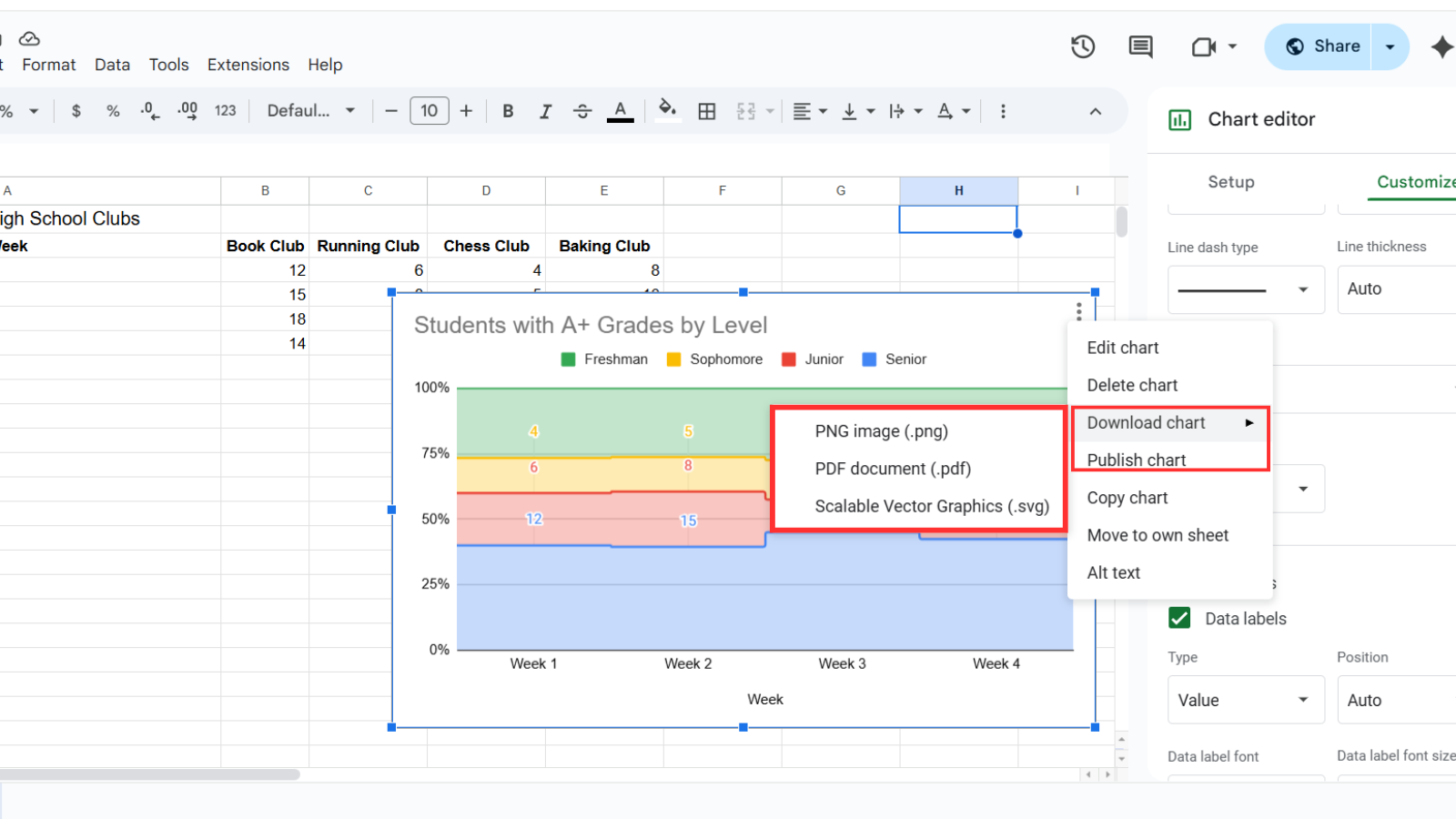The width and height of the screenshot is (1456, 819).
Task: Toggle Data labels checkbox
Action: click(x=1179, y=618)
